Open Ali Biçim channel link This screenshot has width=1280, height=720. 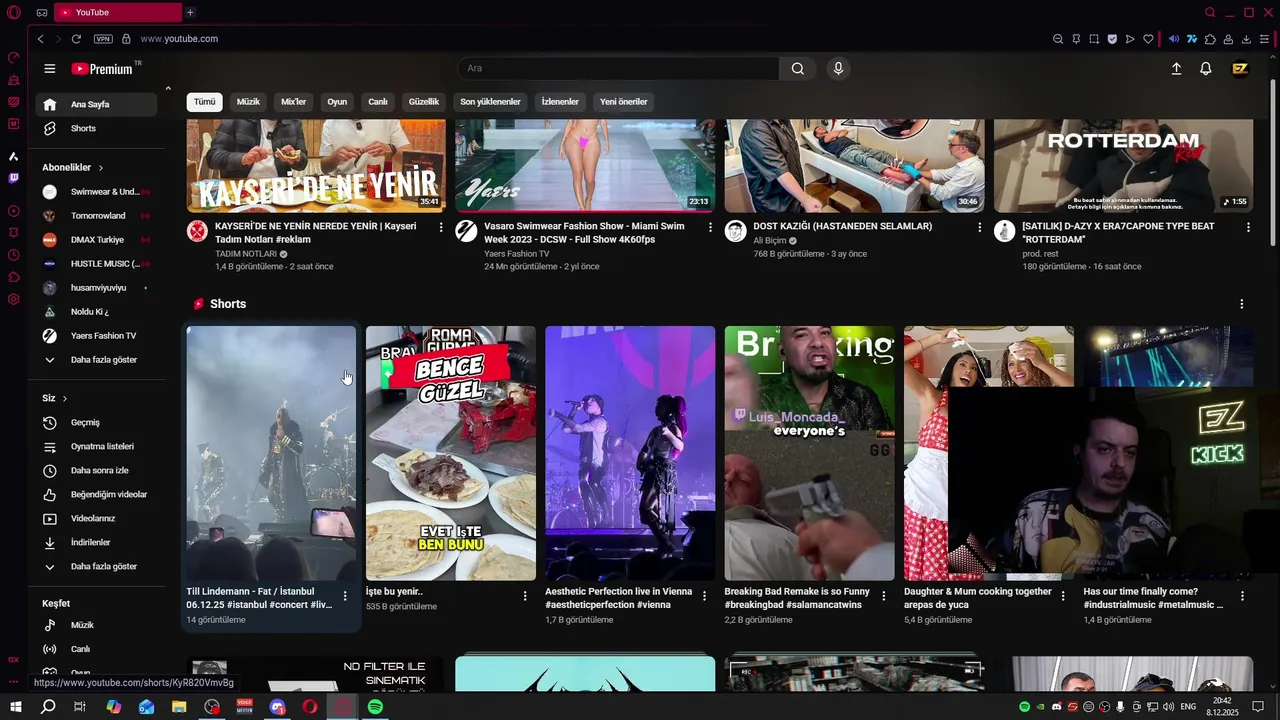tap(770, 241)
